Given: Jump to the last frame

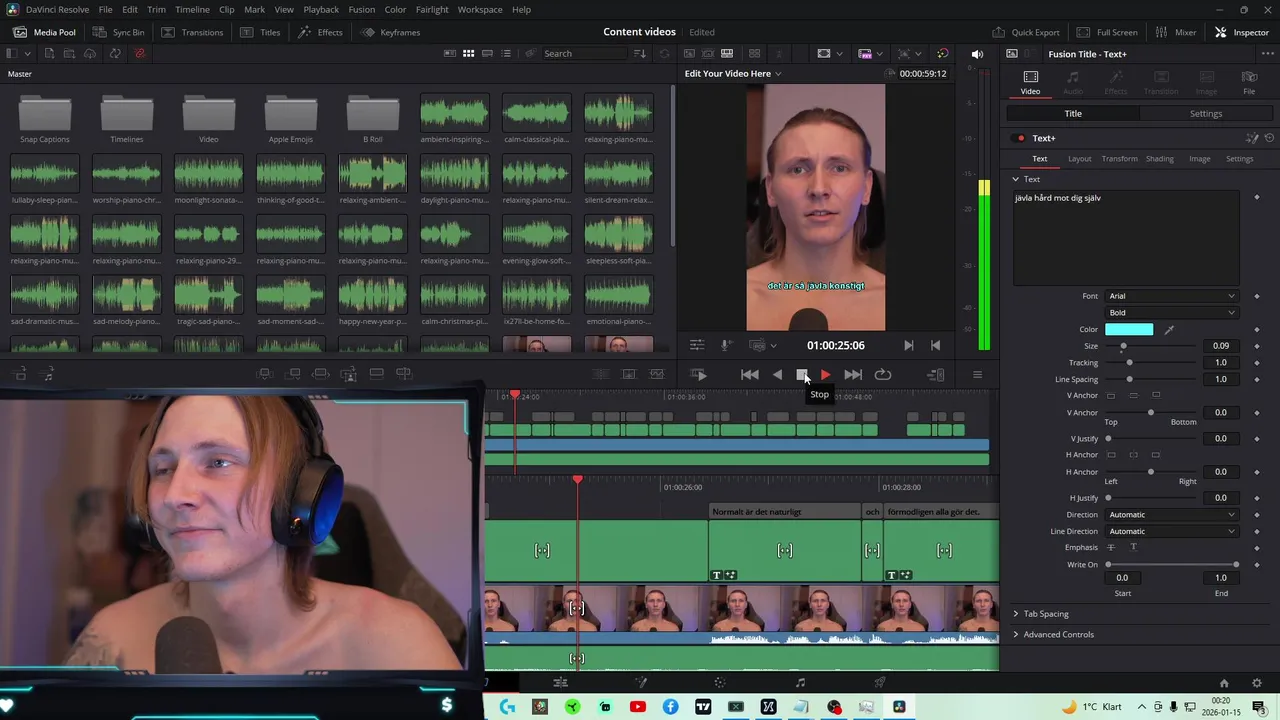Looking at the screenshot, I should point(853,374).
